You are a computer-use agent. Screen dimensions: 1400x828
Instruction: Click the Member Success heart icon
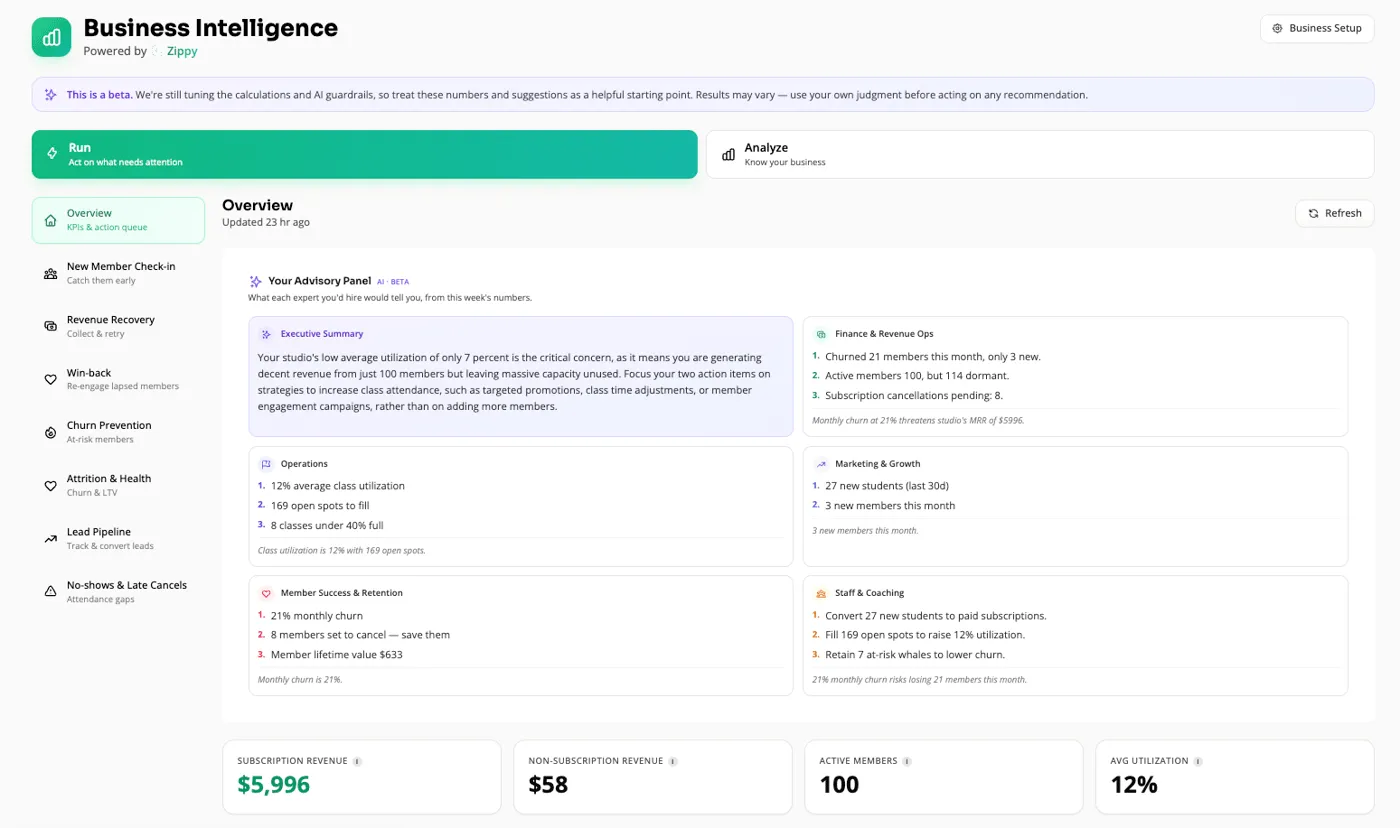click(x=266, y=593)
